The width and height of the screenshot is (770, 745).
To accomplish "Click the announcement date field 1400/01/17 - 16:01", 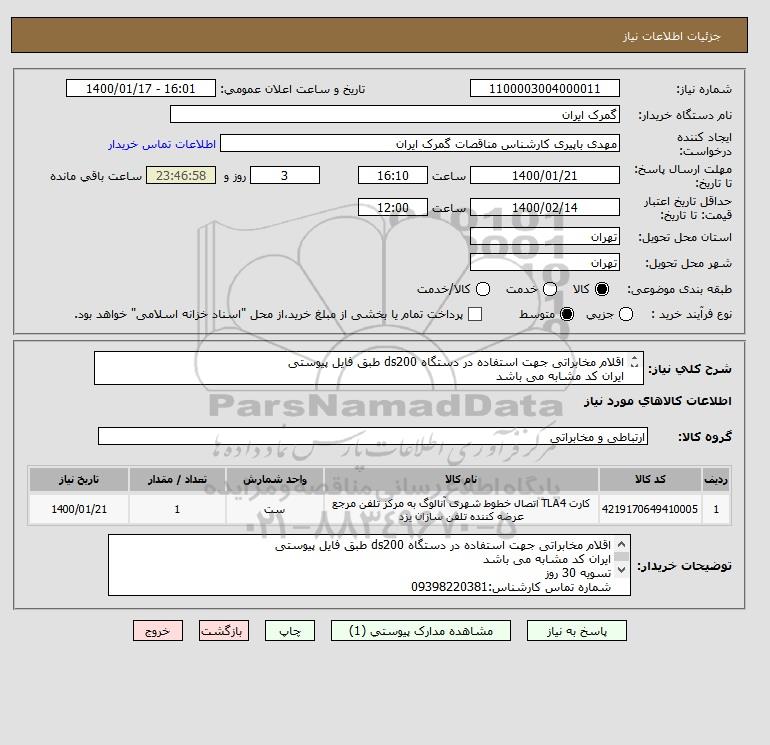I will tap(140, 89).
